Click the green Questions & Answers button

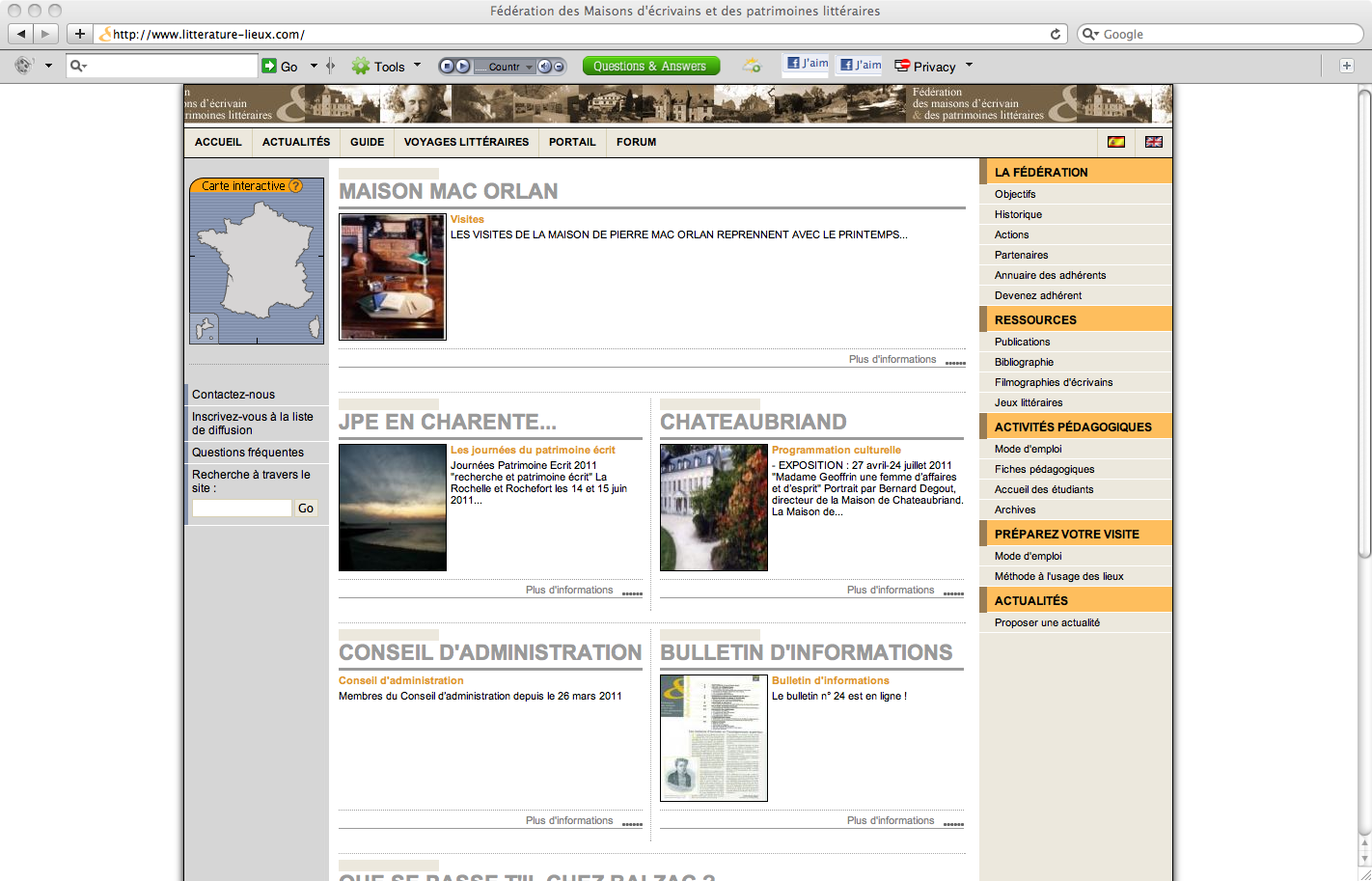[650, 66]
